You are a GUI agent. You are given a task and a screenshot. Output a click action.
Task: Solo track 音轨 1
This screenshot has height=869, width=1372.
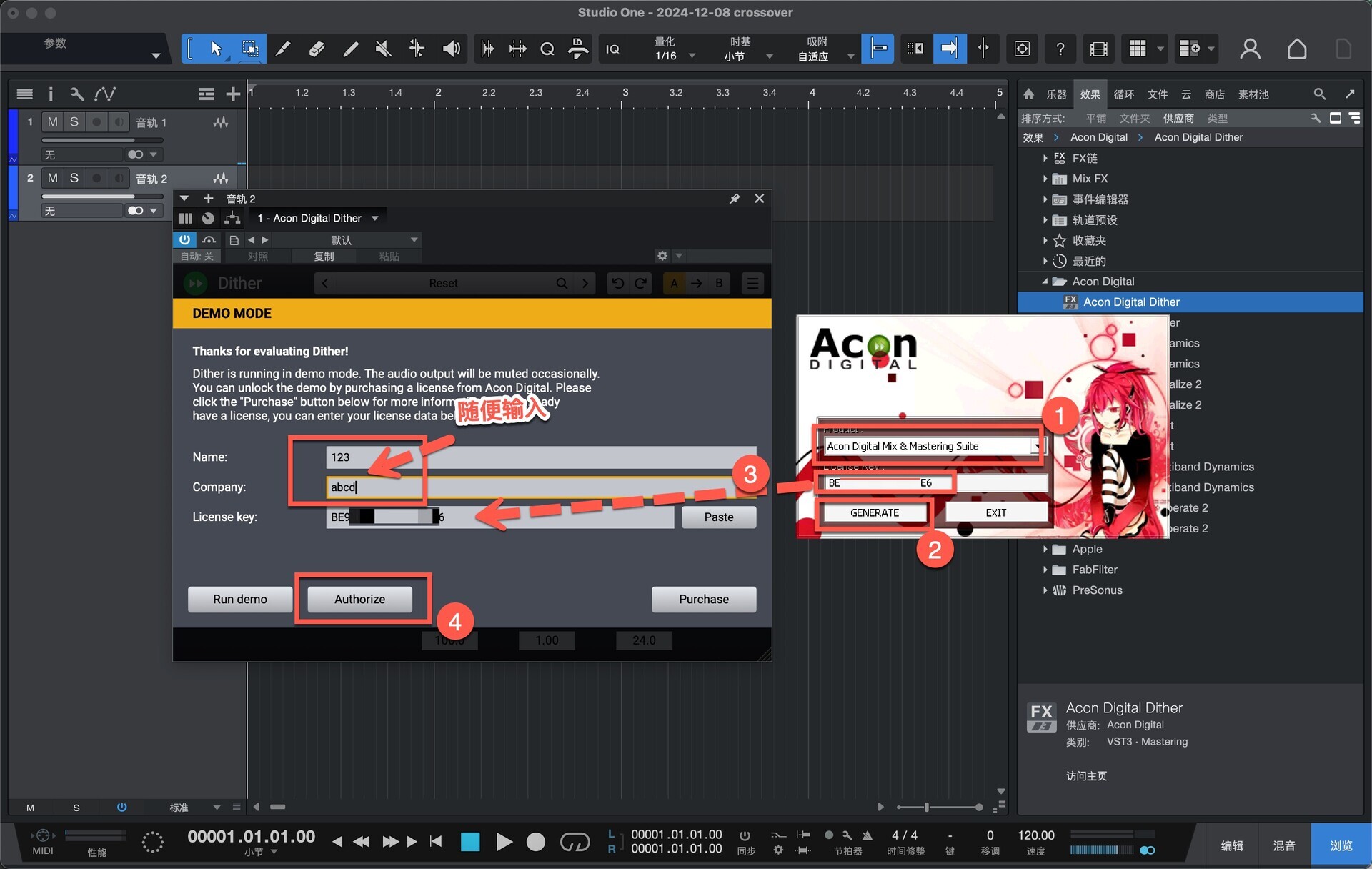click(74, 122)
